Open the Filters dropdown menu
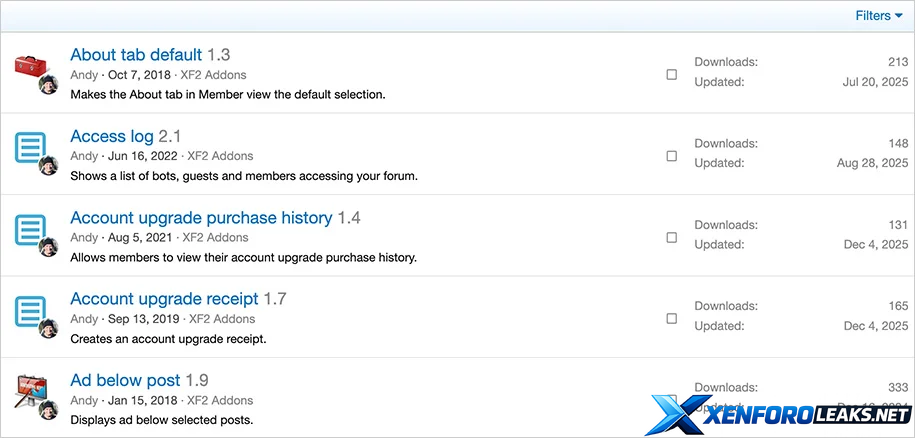 coord(878,16)
